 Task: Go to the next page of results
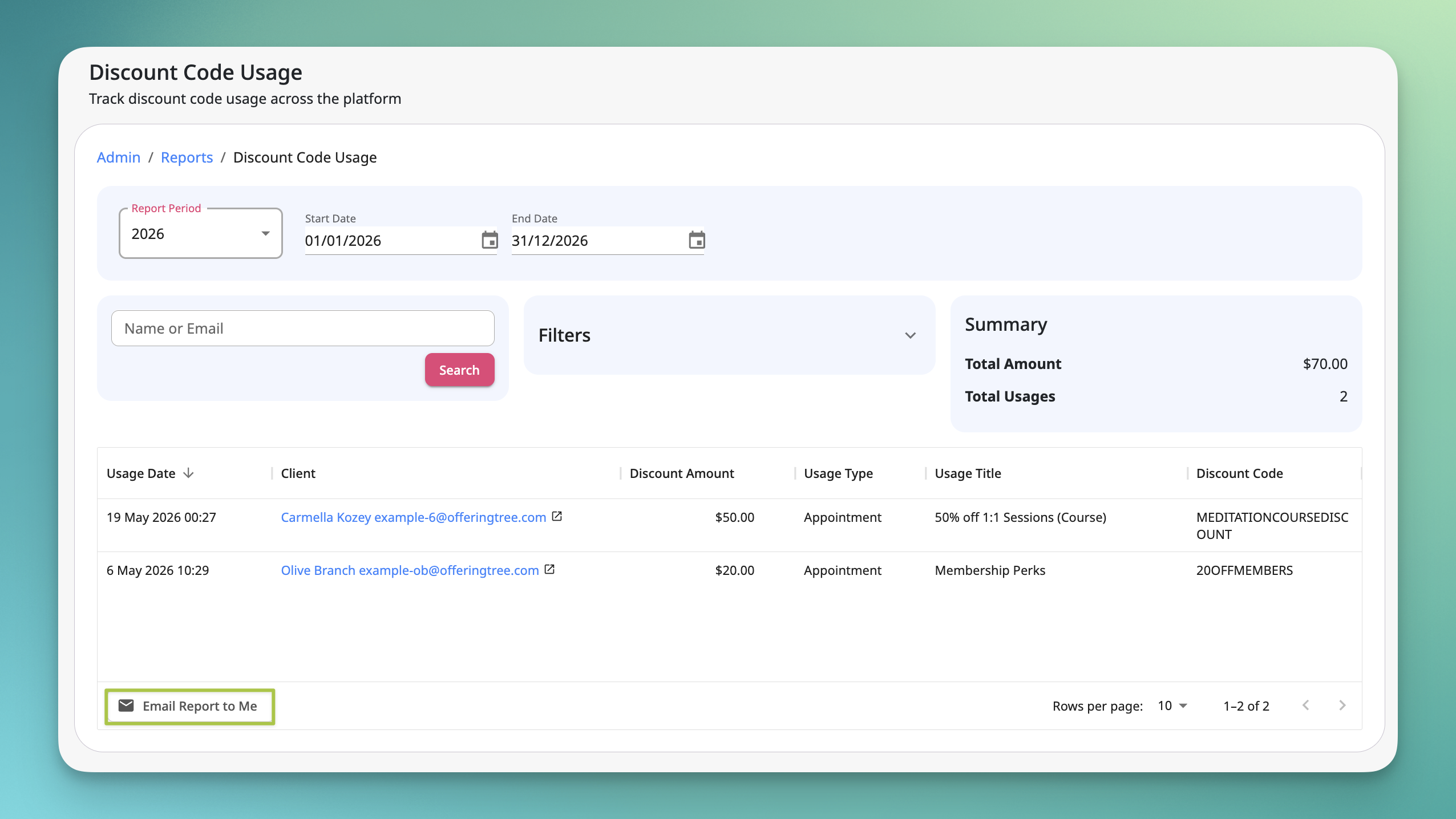tap(1342, 706)
